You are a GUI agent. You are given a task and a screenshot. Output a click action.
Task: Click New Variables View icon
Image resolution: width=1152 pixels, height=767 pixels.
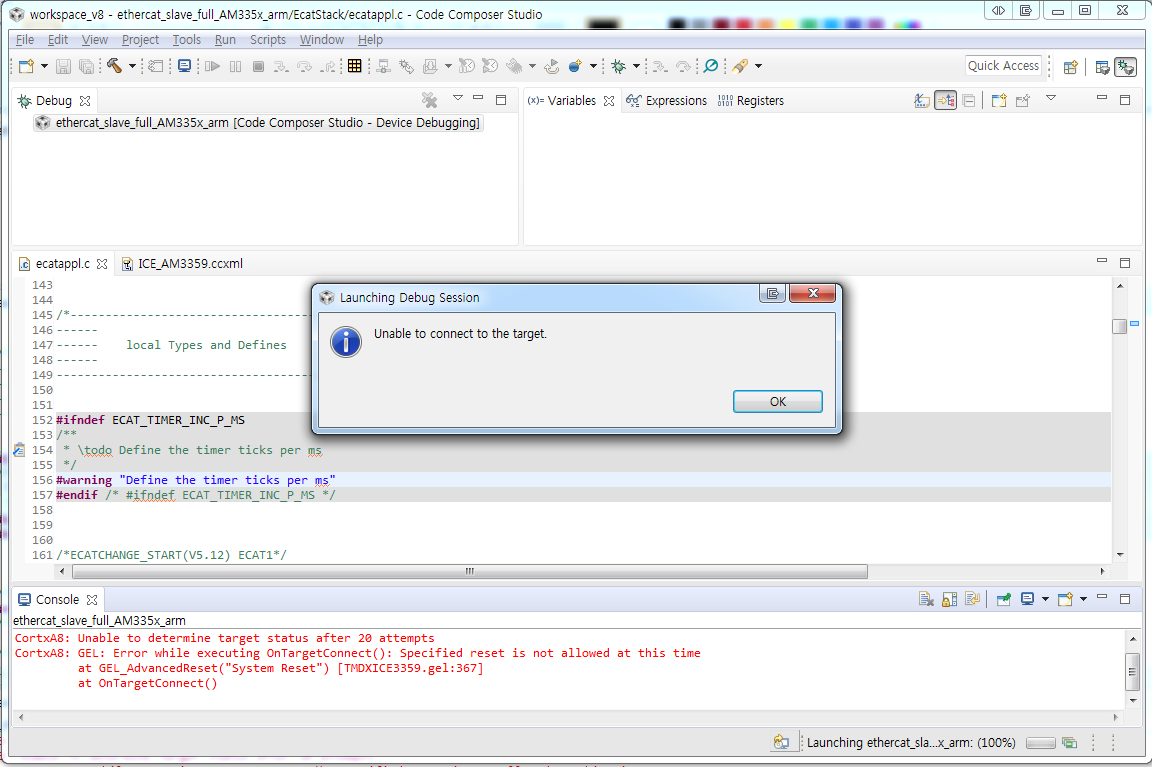click(998, 101)
